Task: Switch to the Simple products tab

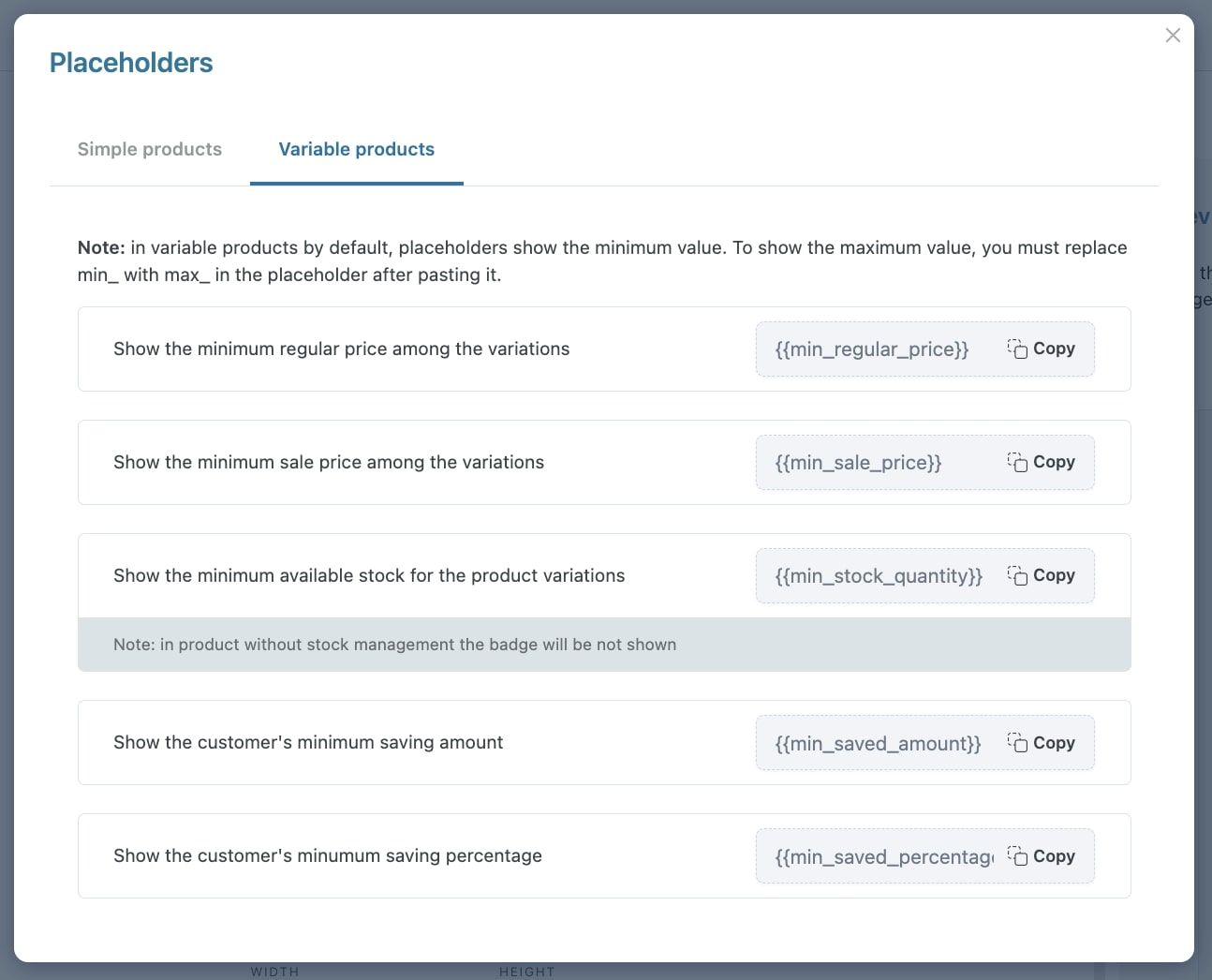Action: pos(150,149)
